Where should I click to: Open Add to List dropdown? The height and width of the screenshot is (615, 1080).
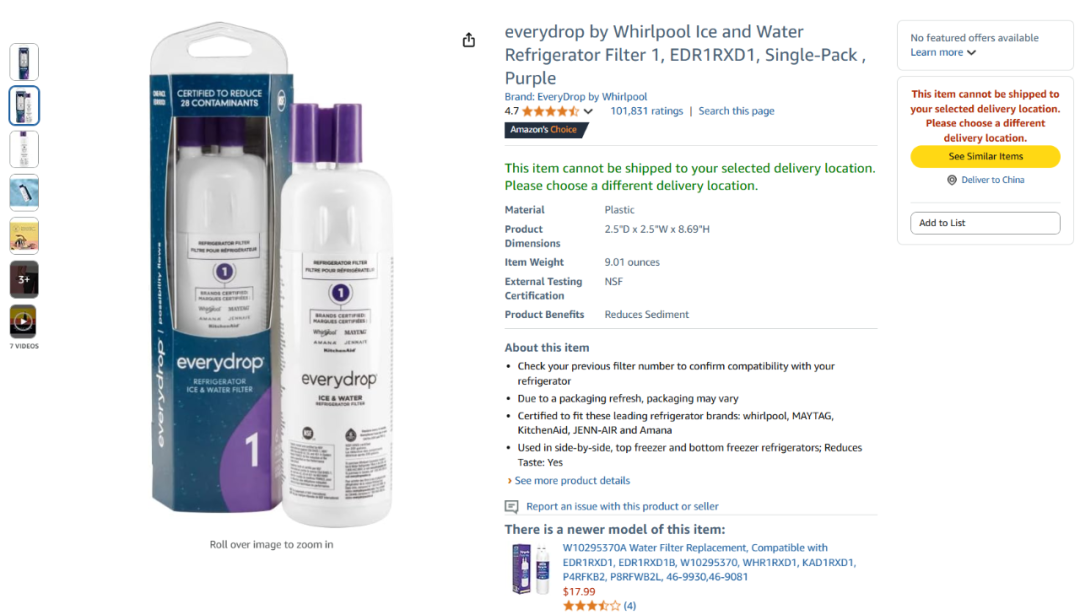click(985, 223)
